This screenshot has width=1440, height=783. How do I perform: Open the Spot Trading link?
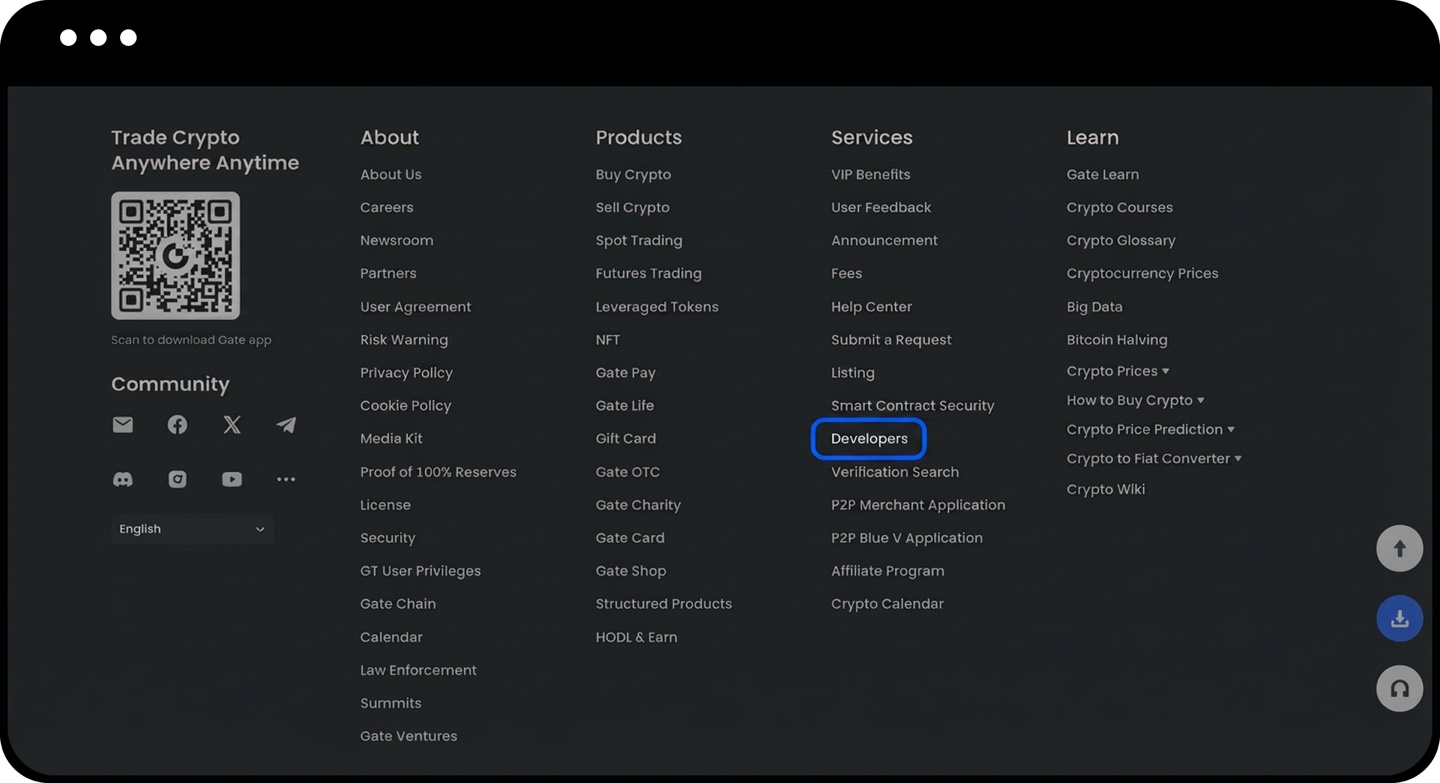(639, 240)
